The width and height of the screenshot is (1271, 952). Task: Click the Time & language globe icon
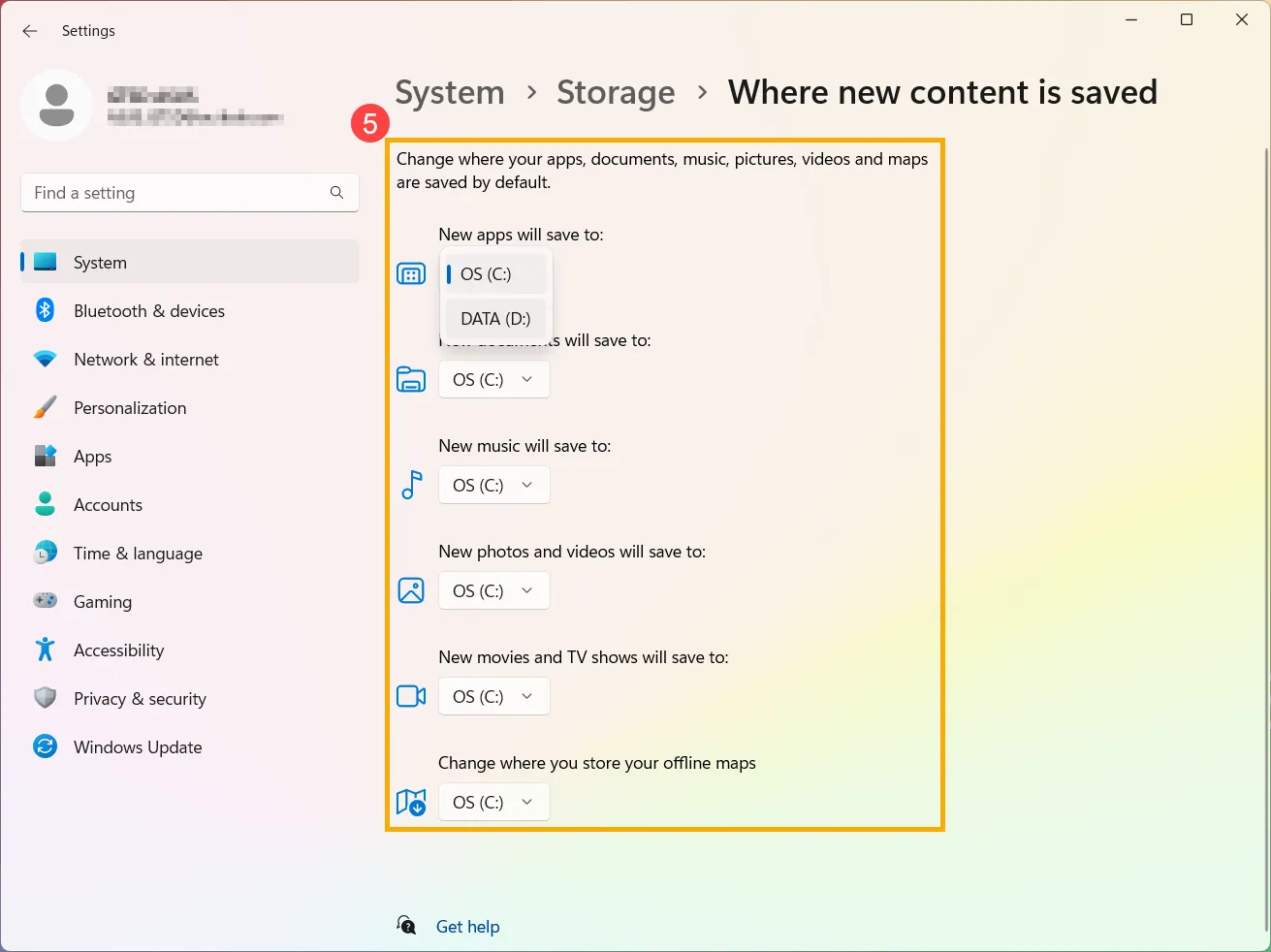[46, 553]
